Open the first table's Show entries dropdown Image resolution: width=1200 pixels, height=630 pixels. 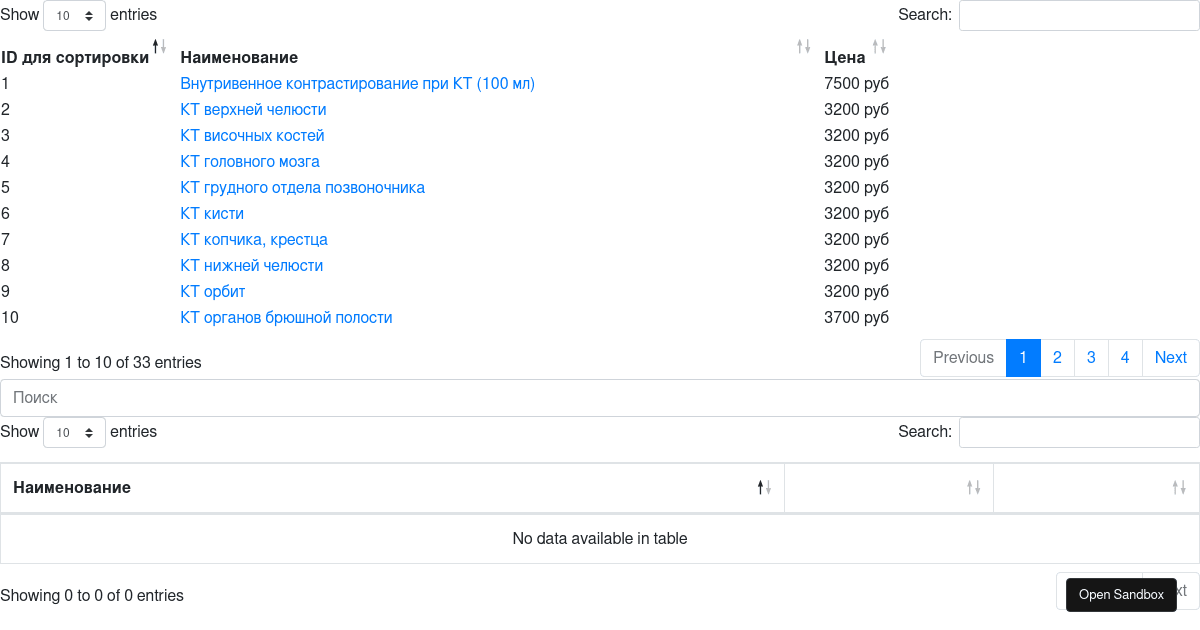74,15
